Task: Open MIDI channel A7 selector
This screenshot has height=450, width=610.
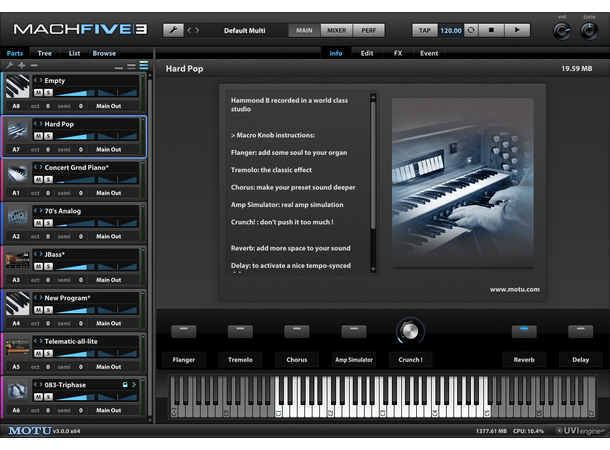Action: pos(16,149)
